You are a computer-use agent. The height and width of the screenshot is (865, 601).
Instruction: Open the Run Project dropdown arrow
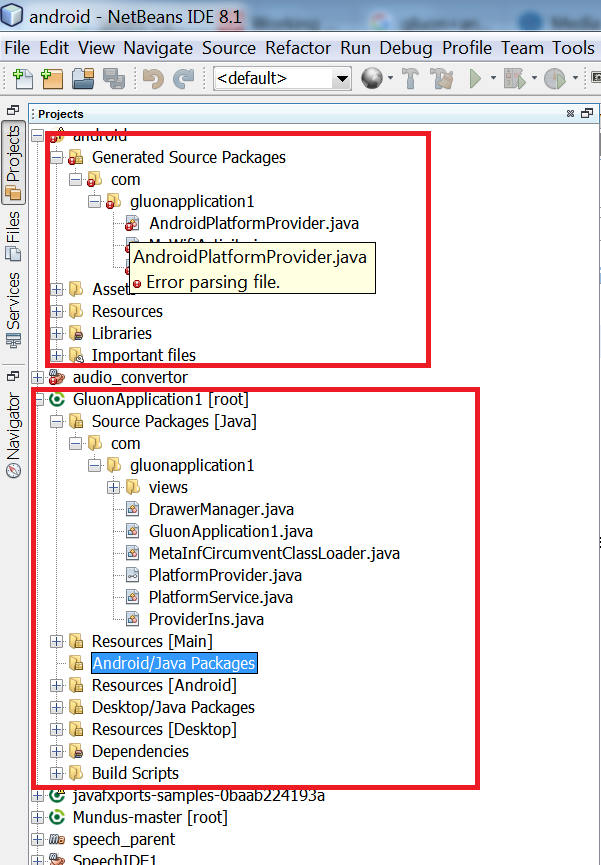[x=493, y=78]
